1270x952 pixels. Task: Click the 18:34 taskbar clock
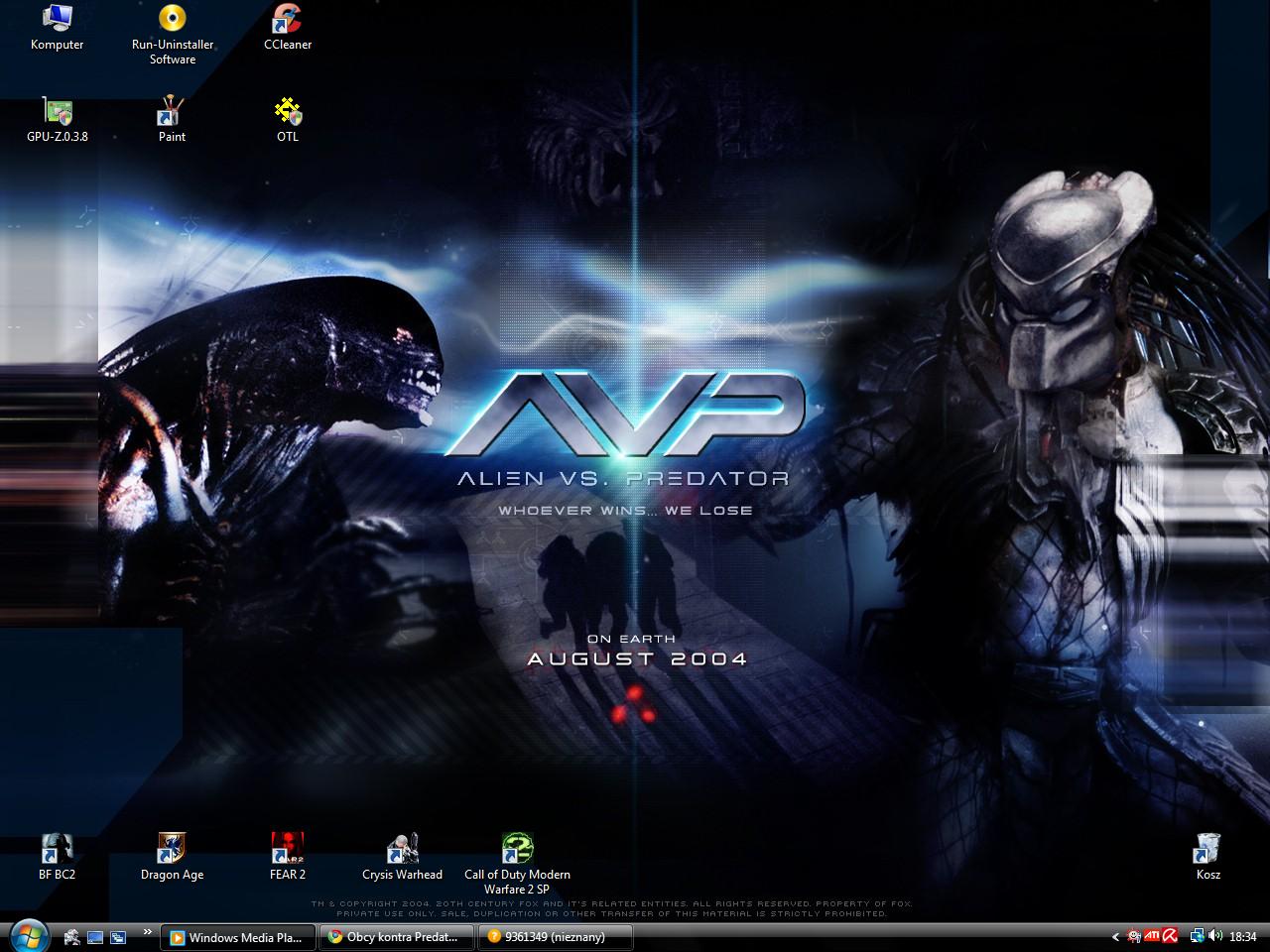pos(1243,937)
